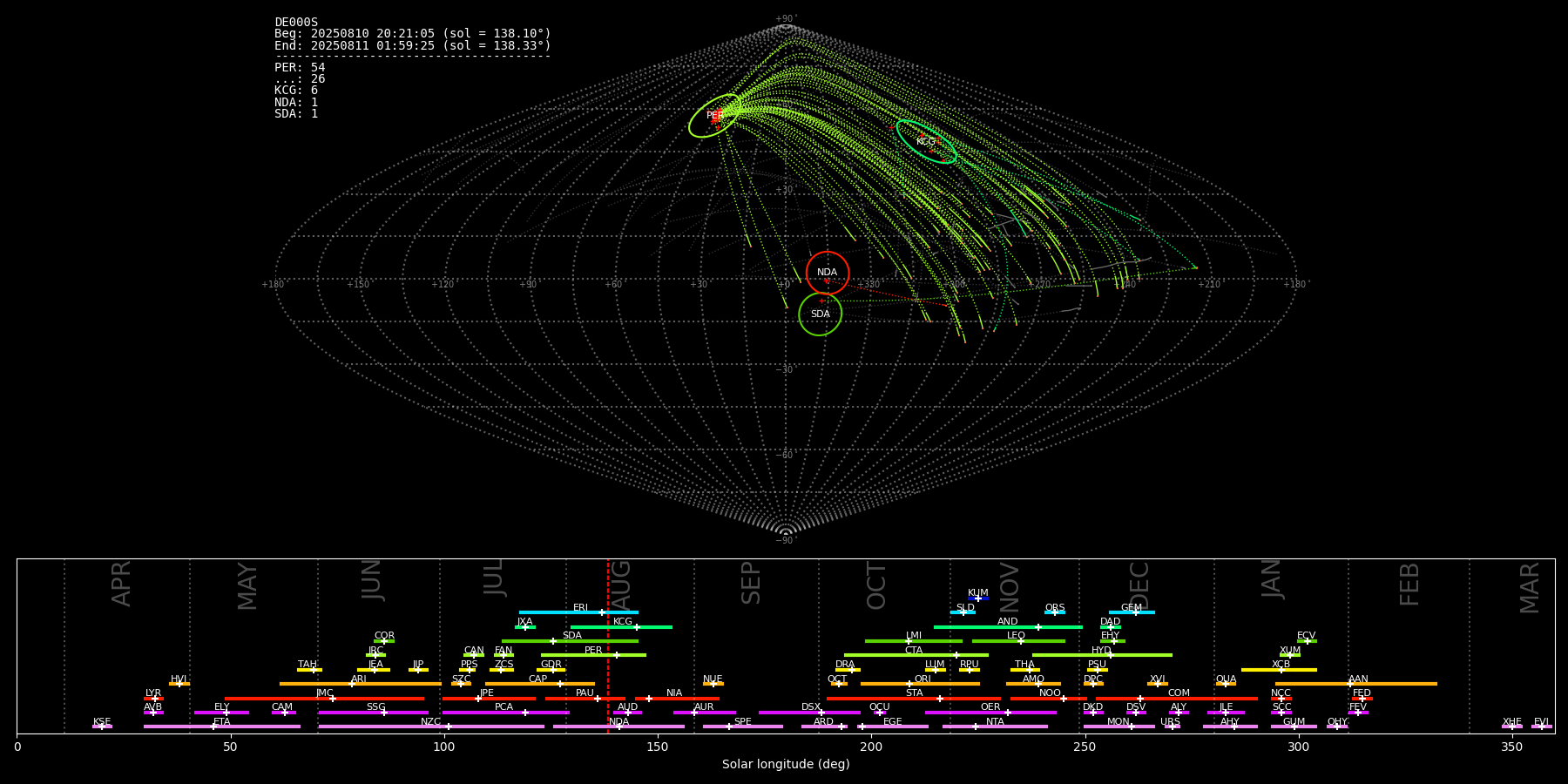Click the 'Beg: 20250810 20:21:05' line
The width and height of the screenshot is (1568, 784).
click(x=413, y=34)
